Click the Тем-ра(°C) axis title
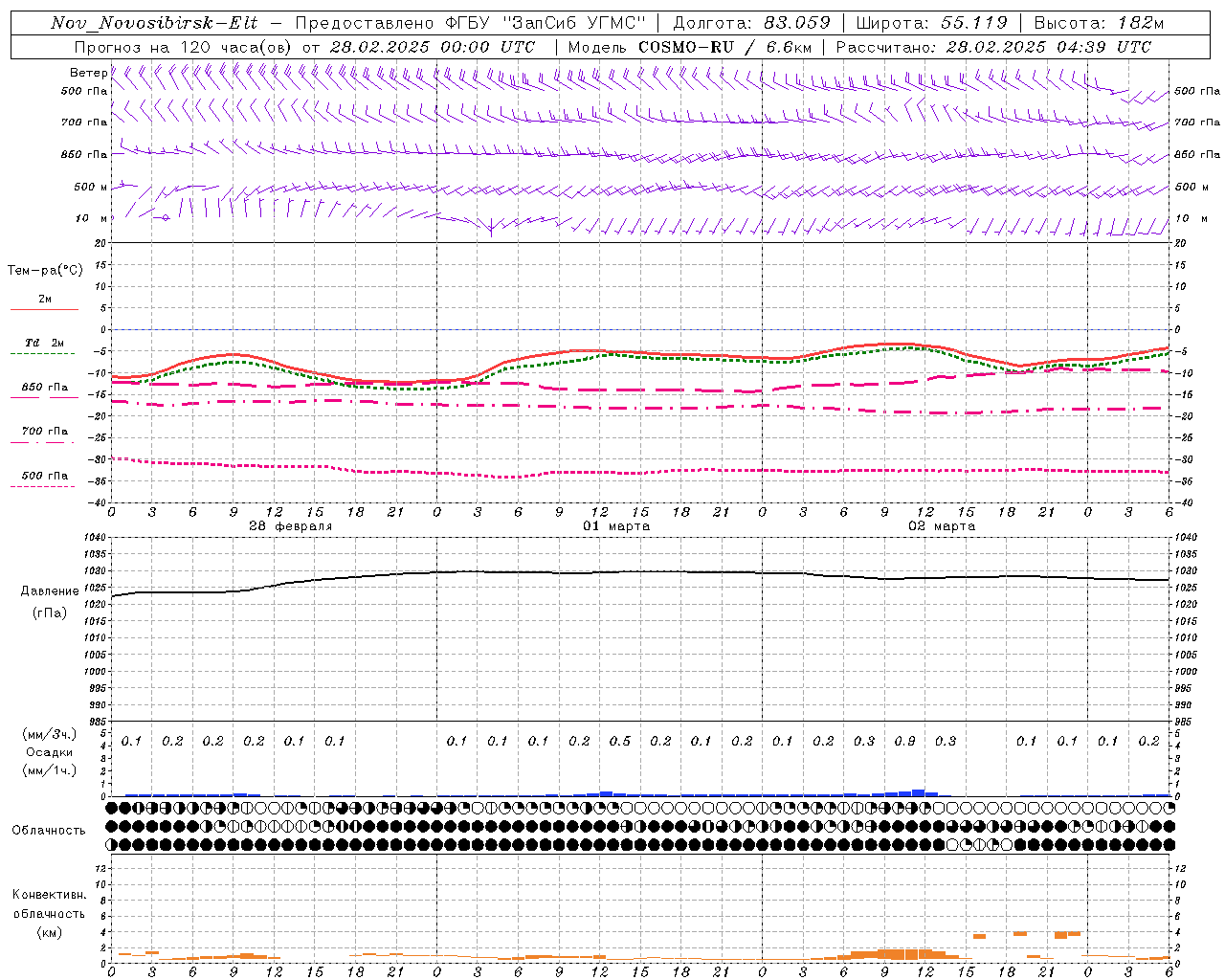 click(45, 271)
